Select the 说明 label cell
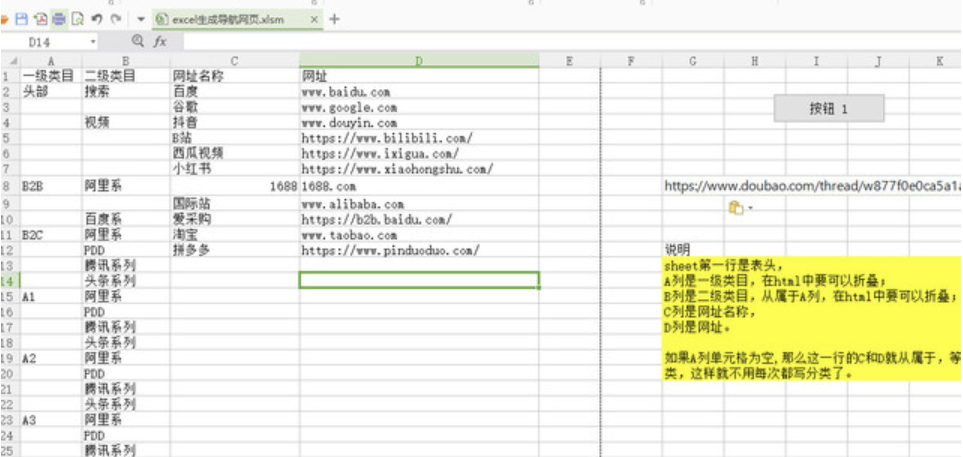The image size is (963, 457). (693, 250)
